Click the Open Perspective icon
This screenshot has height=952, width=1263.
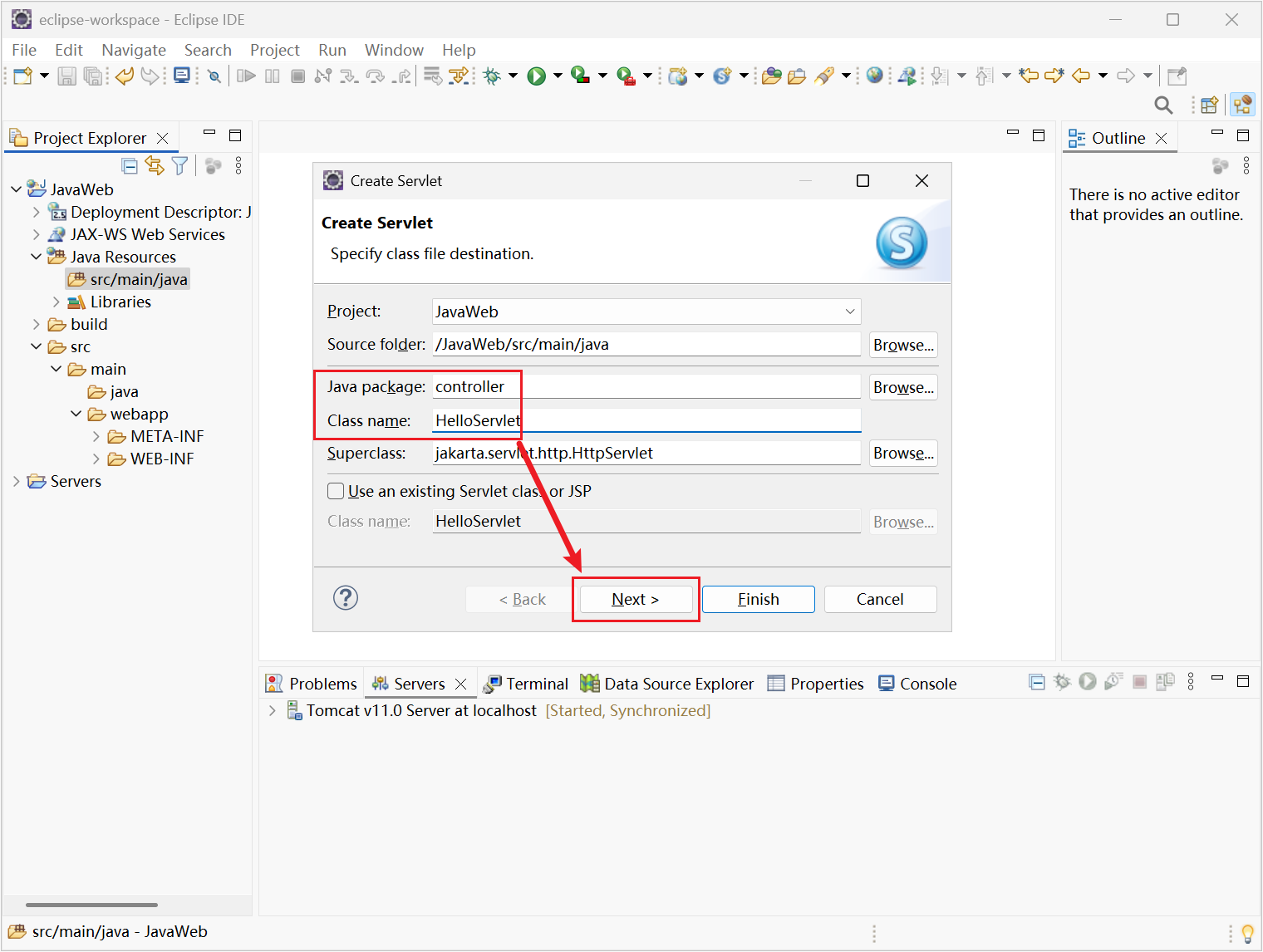click(x=1209, y=105)
